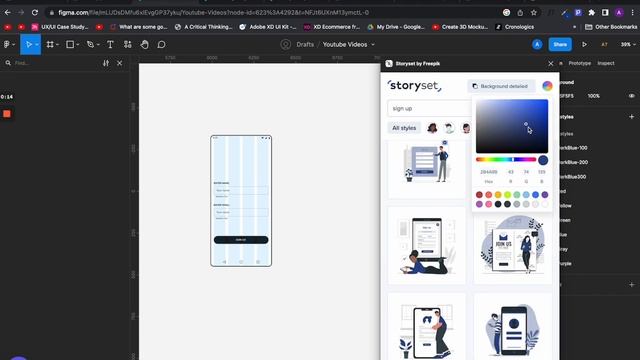Bookmark this page with the star icon
The height and width of the screenshot is (360, 640).
(533, 13)
